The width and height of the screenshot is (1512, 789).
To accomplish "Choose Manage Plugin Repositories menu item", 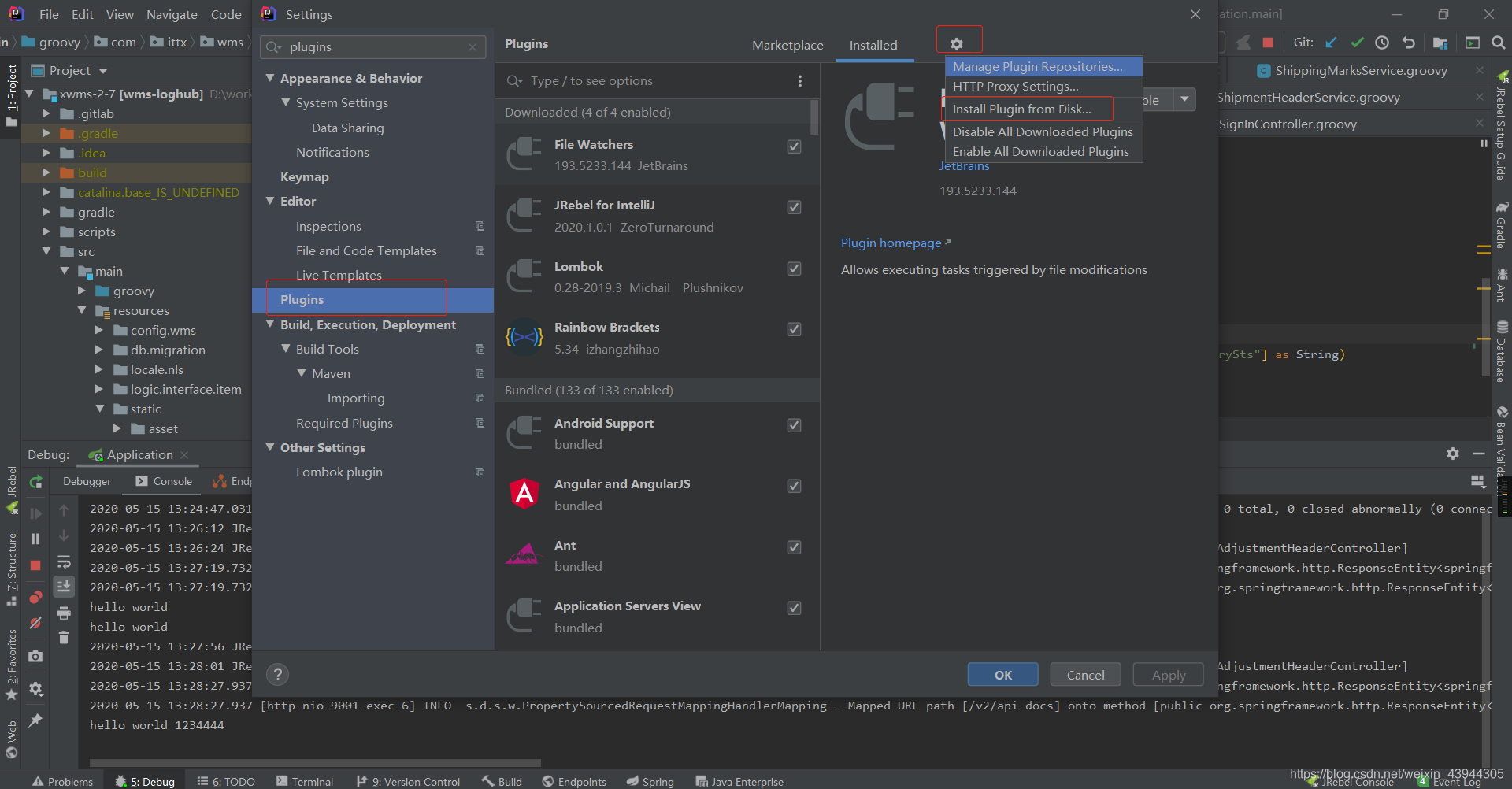I will 1043,67.
